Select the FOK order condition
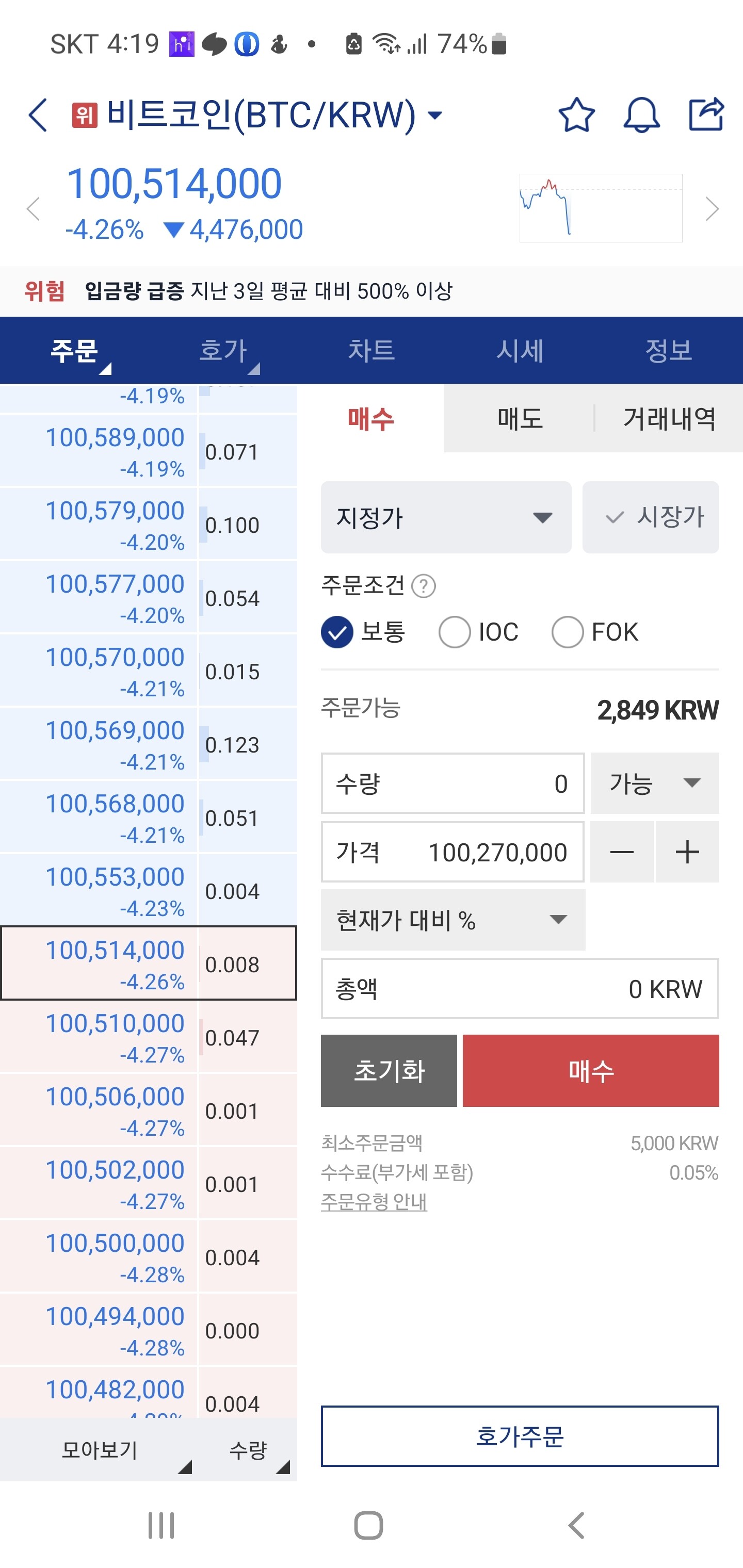The image size is (743, 1568). click(x=567, y=632)
